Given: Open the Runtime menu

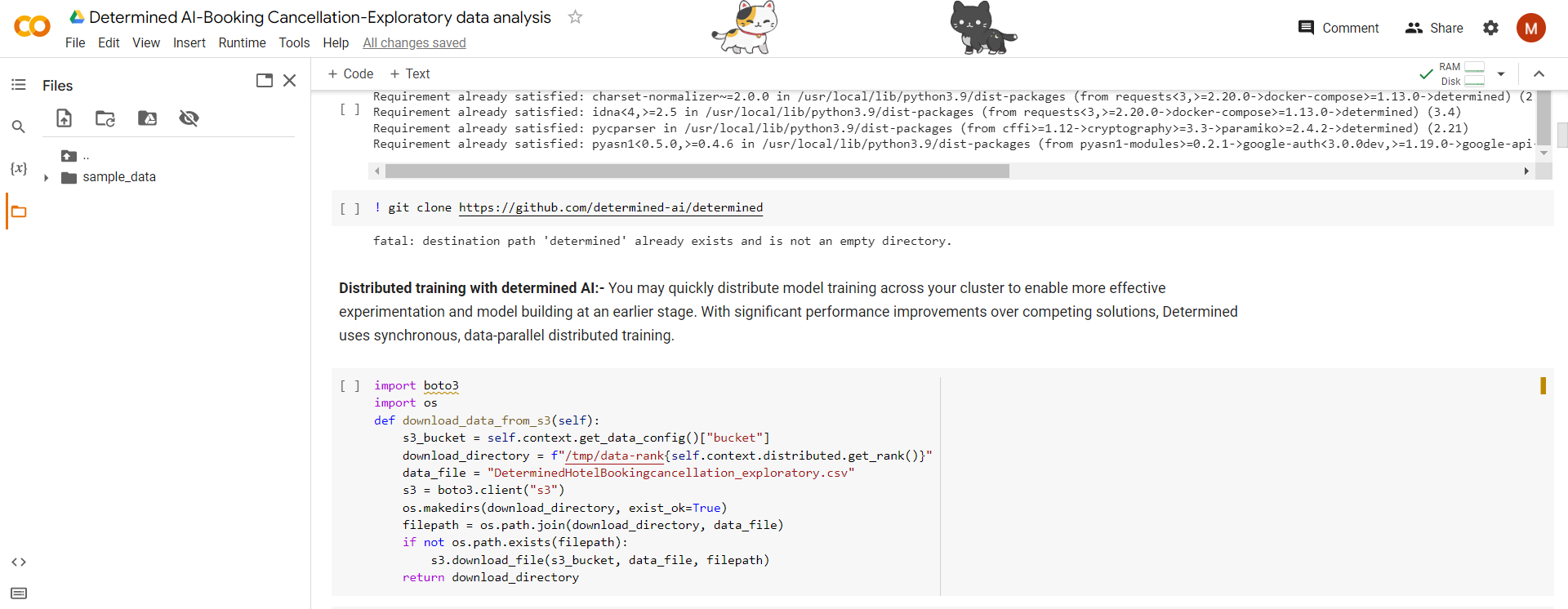Looking at the screenshot, I should (242, 42).
